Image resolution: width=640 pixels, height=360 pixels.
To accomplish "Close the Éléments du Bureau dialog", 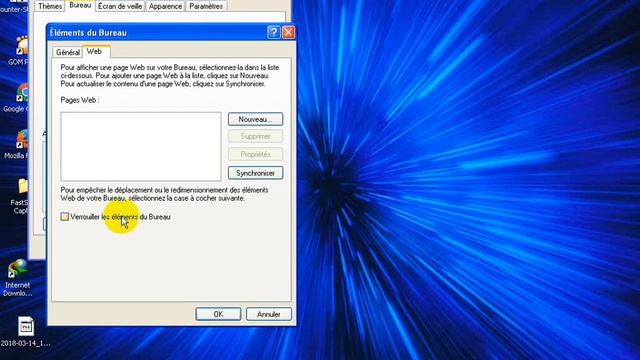I will [288, 32].
